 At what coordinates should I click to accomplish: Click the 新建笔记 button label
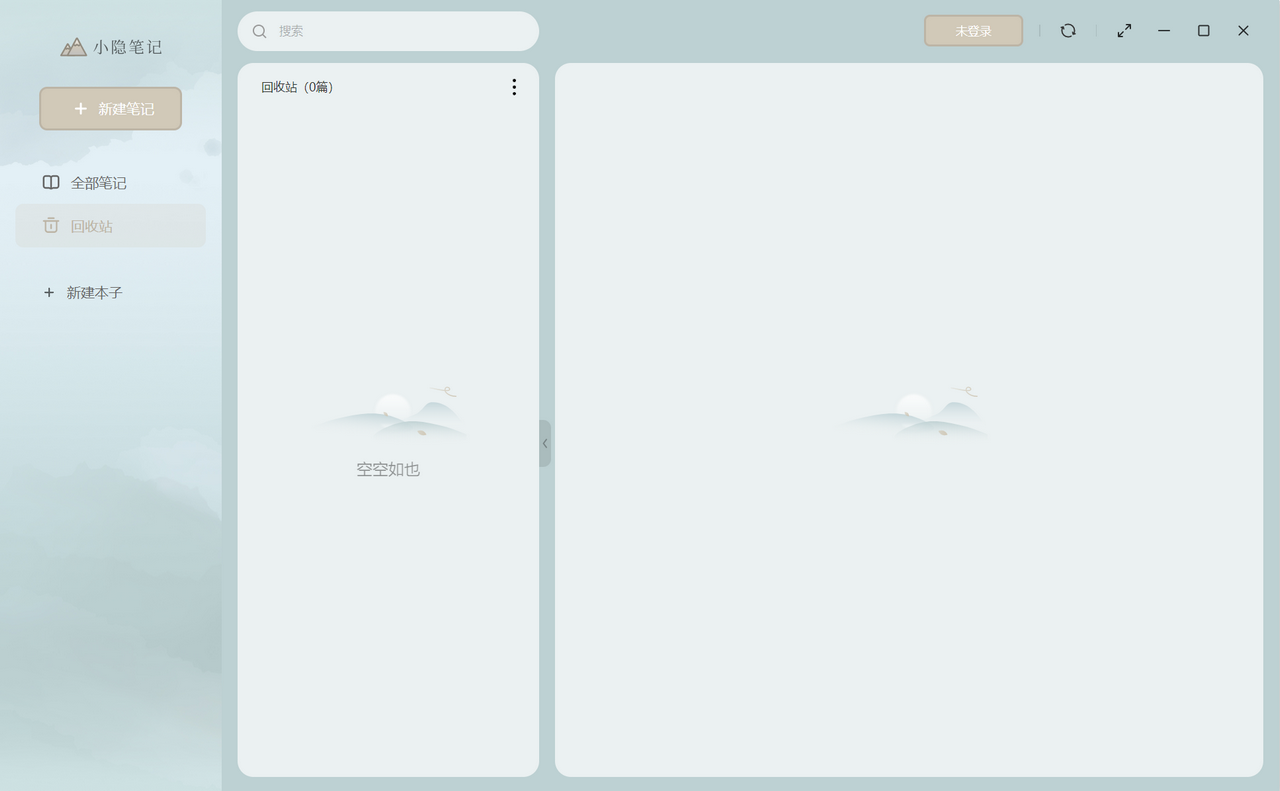pyautogui.click(x=126, y=109)
